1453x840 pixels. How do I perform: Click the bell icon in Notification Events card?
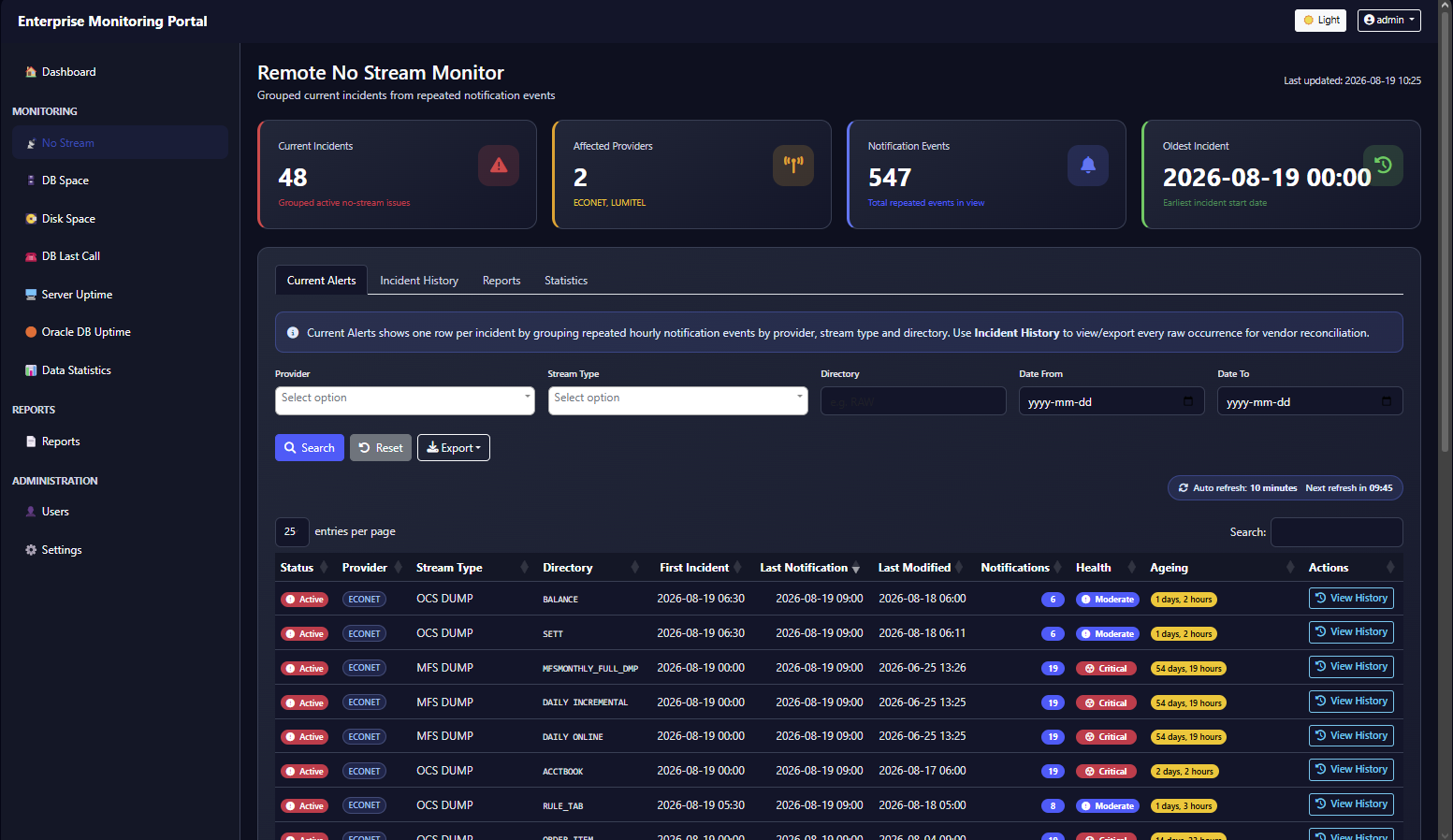(x=1088, y=166)
